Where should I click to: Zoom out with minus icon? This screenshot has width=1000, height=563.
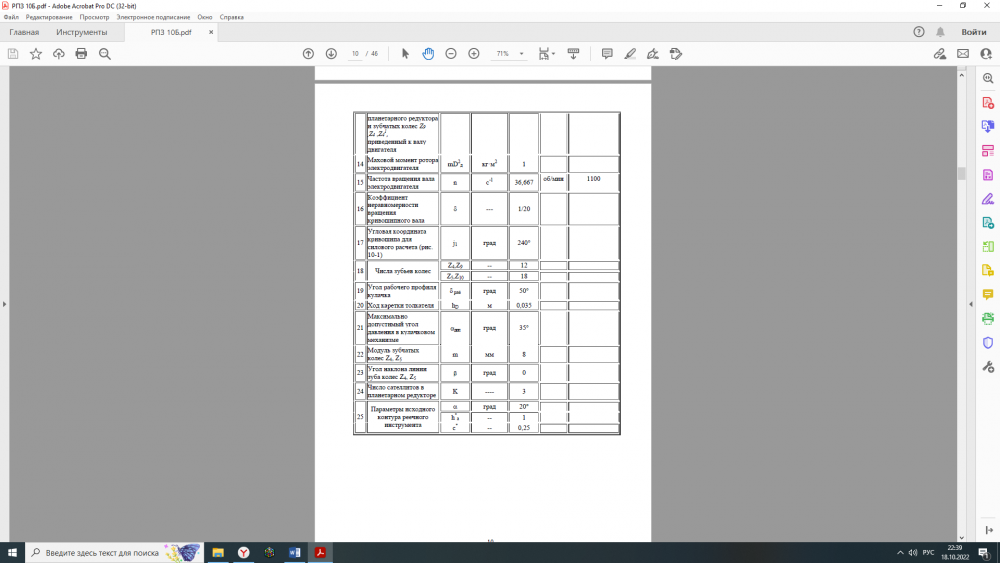pyautogui.click(x=451, y=54)
